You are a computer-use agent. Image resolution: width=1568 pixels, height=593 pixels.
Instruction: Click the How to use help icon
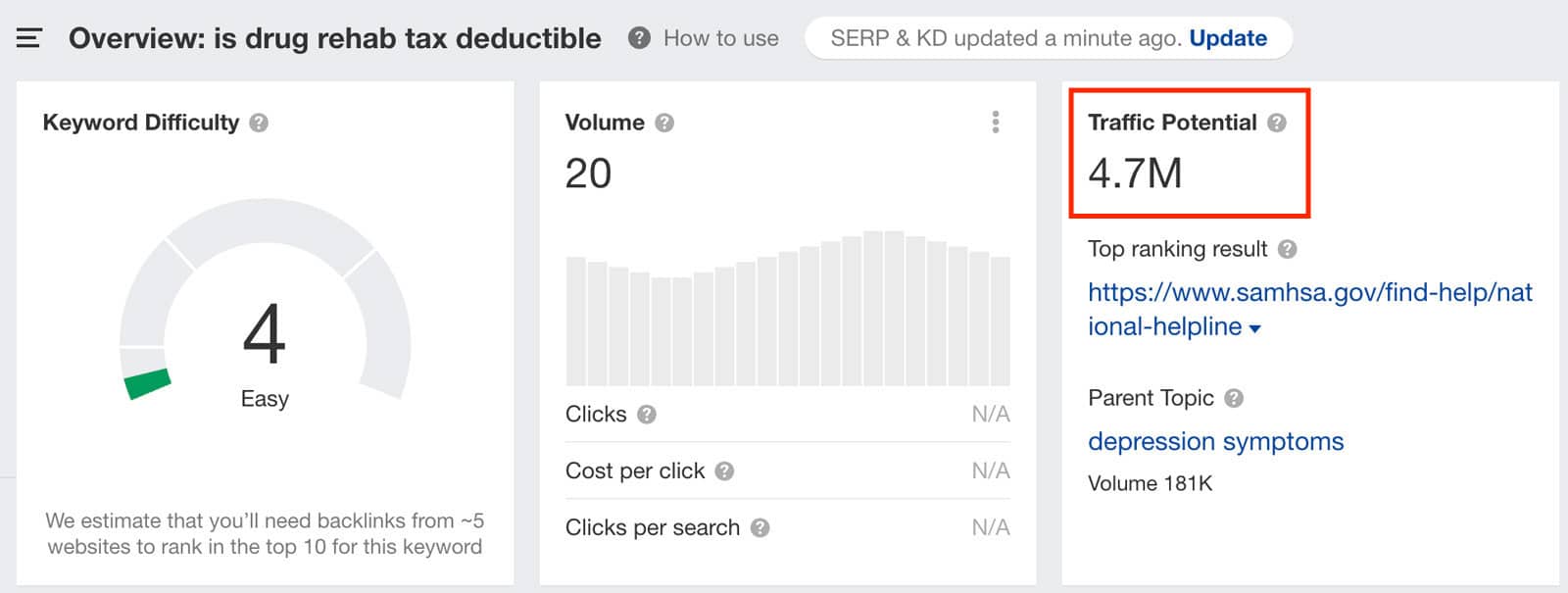click(x=639, y=38)
